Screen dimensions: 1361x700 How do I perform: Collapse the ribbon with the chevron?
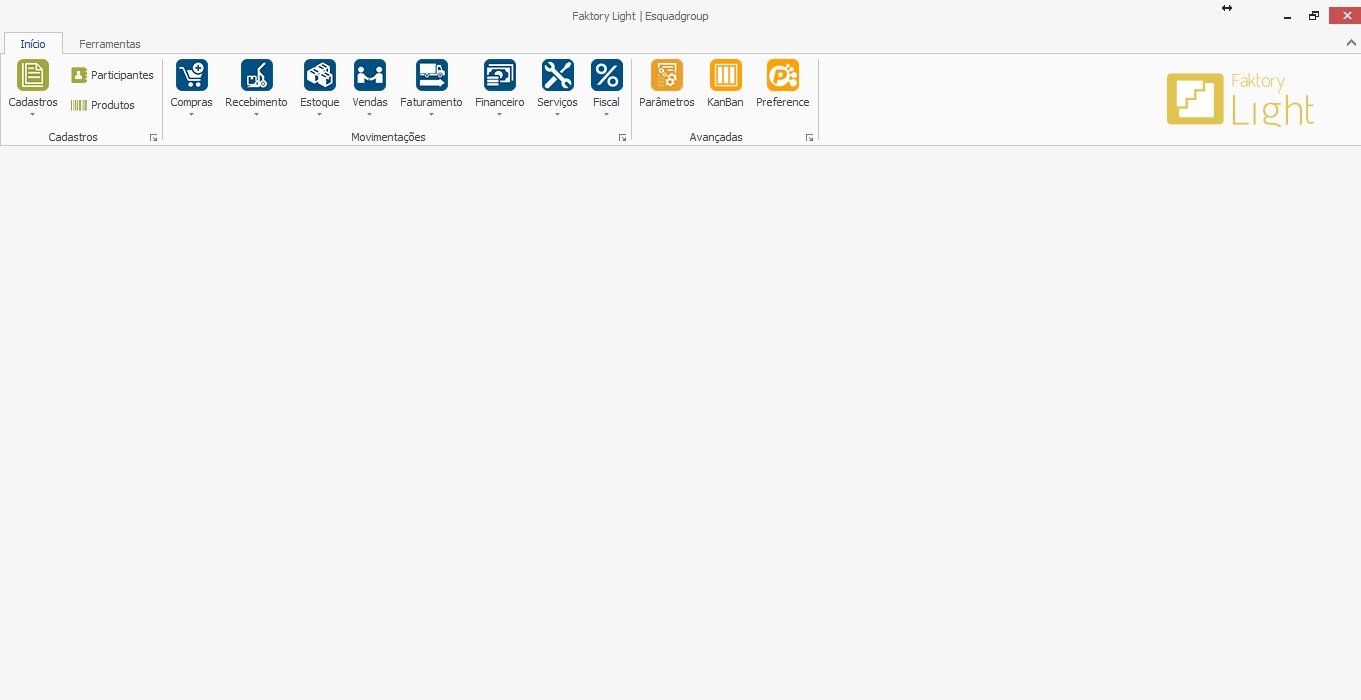[x=1351, y=43]
